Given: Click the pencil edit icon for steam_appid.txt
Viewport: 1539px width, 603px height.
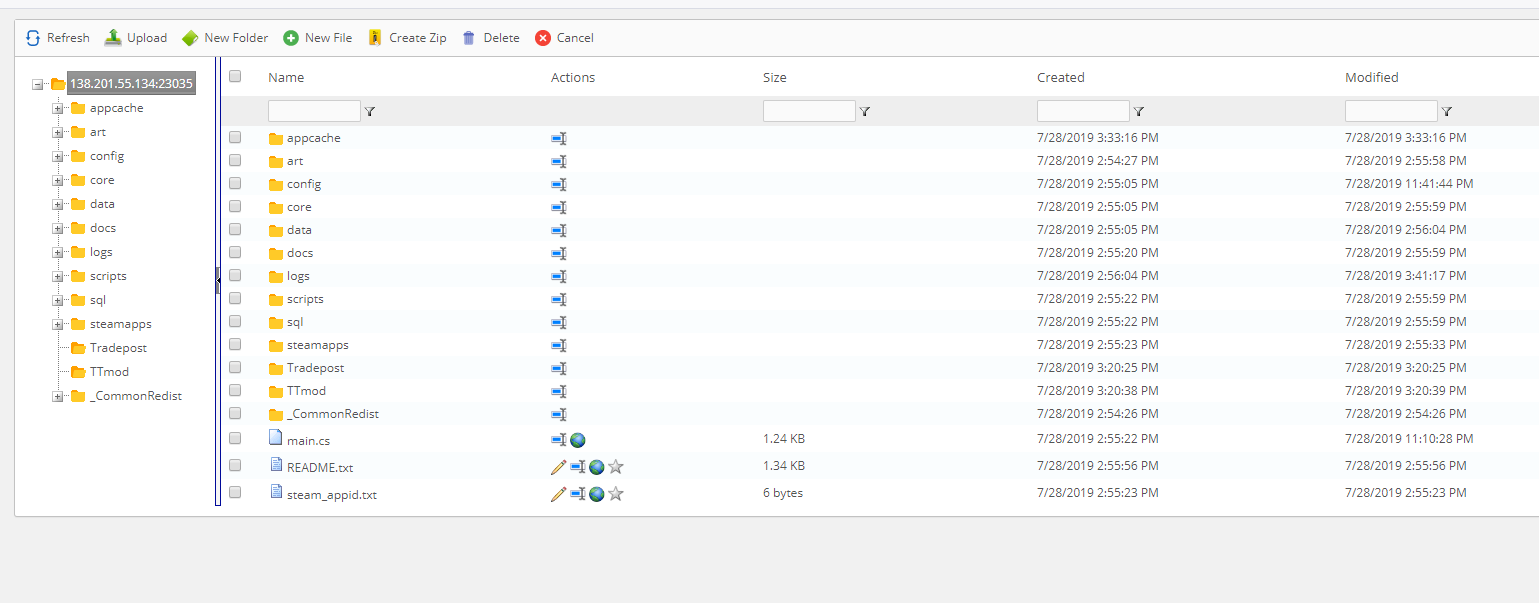Looking at the screenshot, I should [x=558, y=494].
